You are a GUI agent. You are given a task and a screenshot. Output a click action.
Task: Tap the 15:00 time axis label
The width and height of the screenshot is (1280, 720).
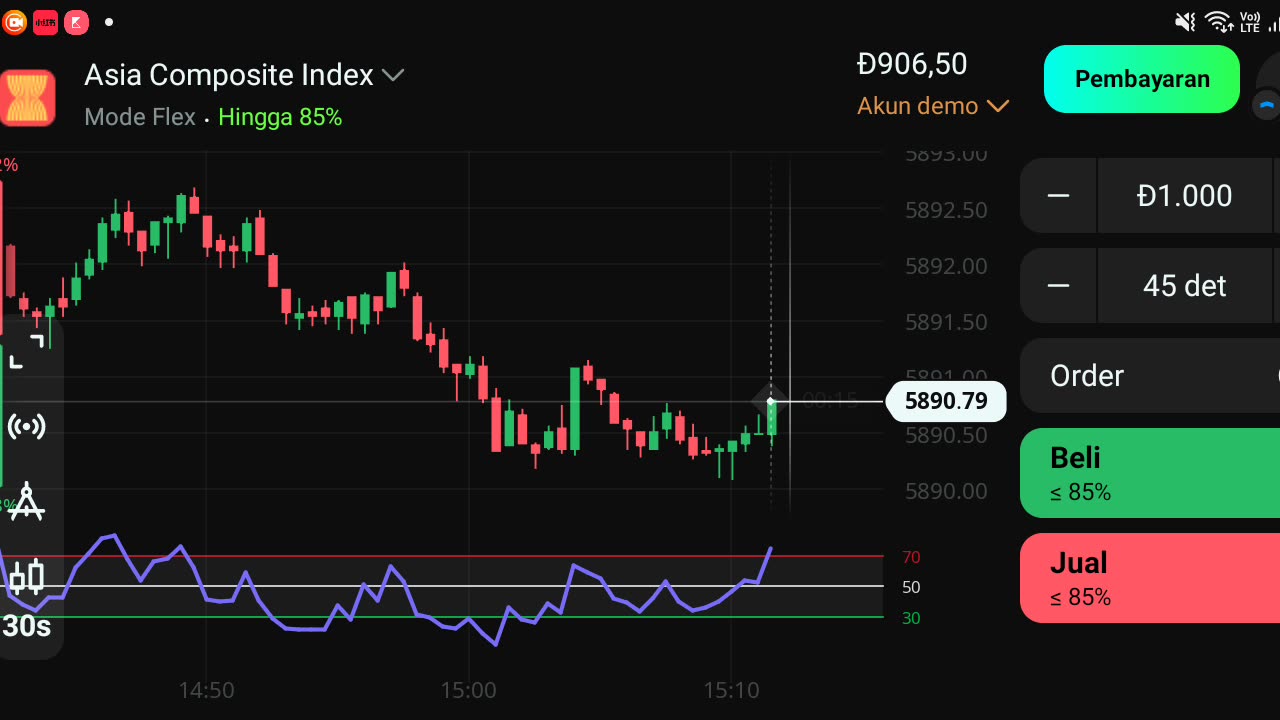pyautogui.click(x=468, y=690)
